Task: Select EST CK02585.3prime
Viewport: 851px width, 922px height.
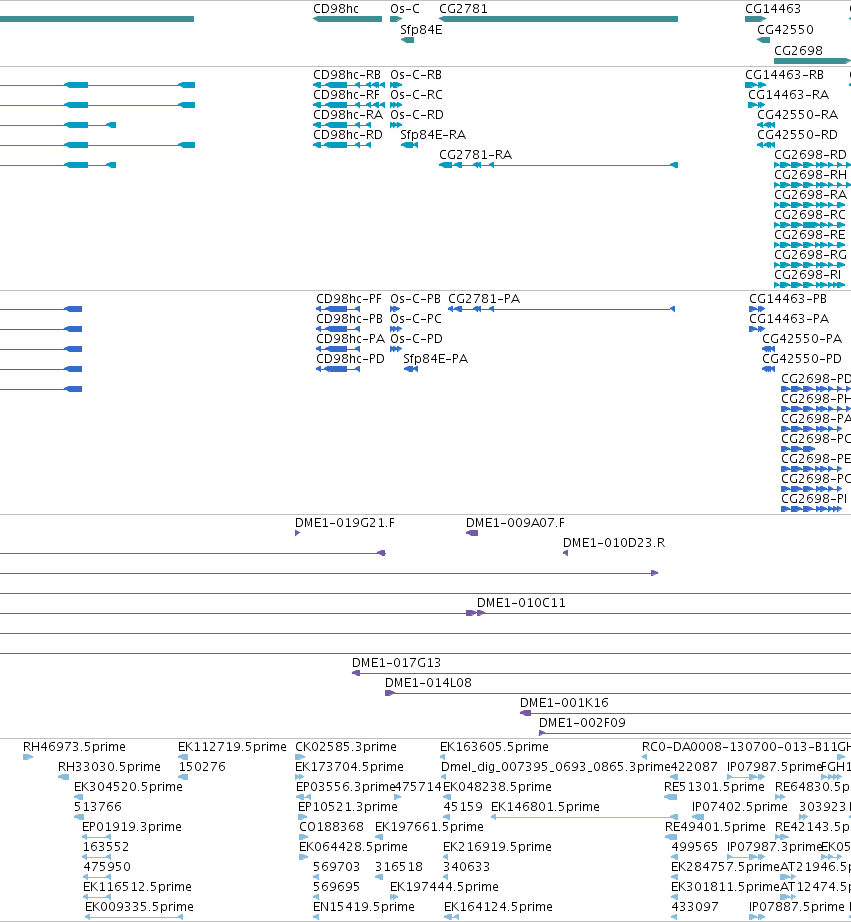Action: tap(300, 757)
